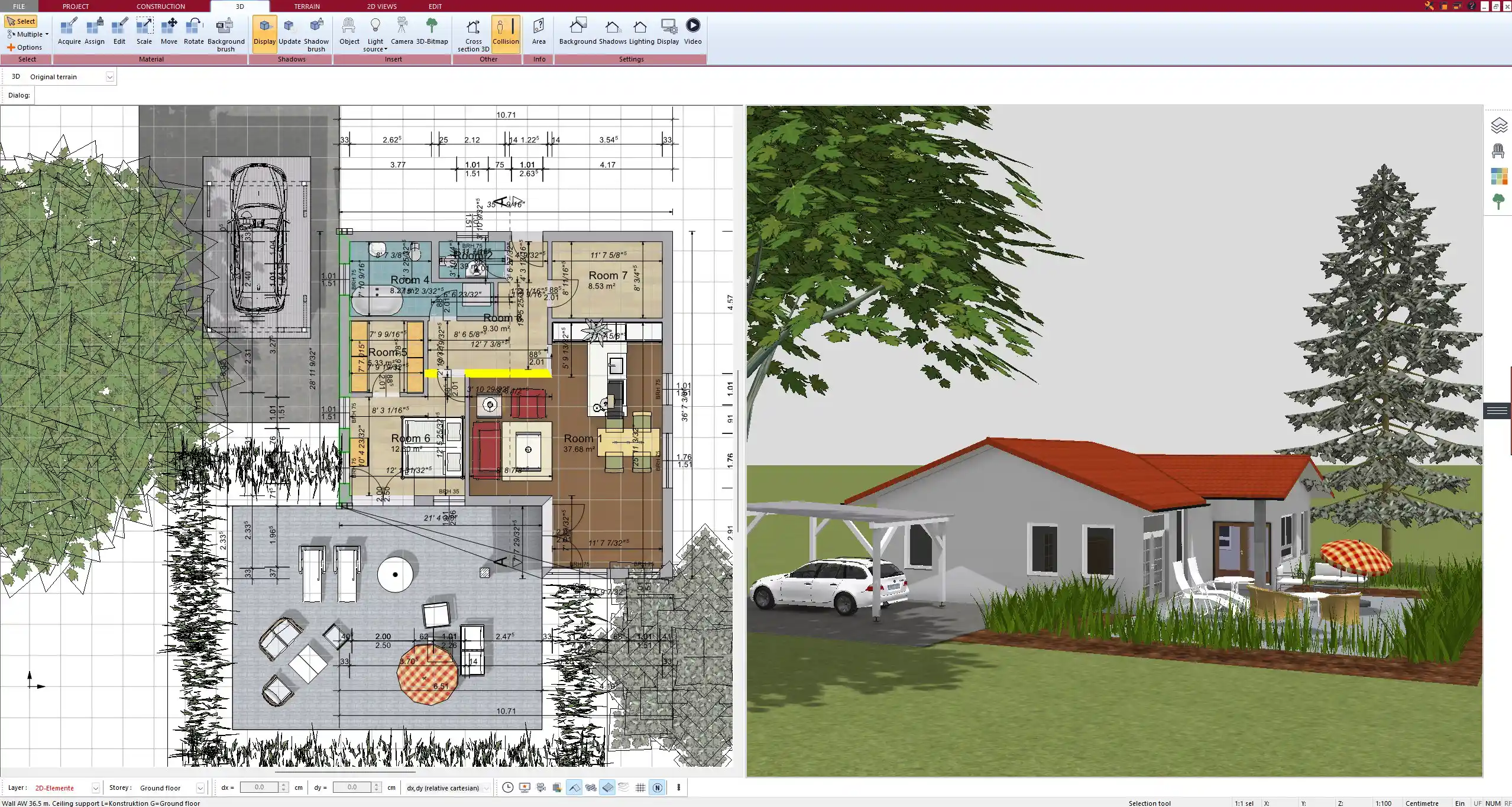Image resolution: width=1512 pixels, height=807 pixels.
Task: Insert an Object from the ribbon
Action: click(349, 32)
